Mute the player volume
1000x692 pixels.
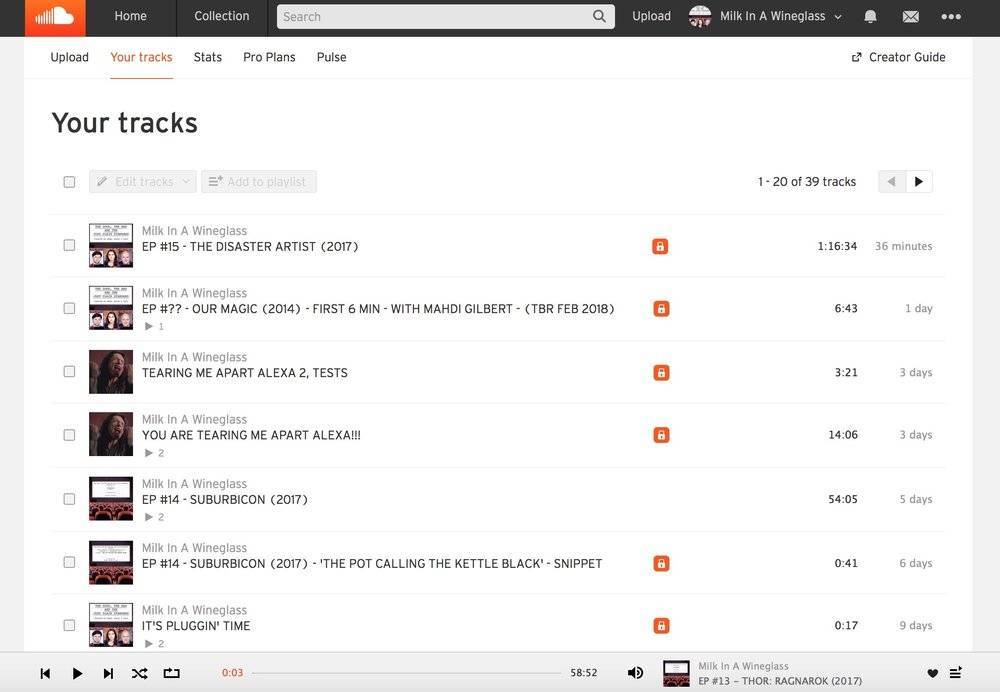coord(635,673)
